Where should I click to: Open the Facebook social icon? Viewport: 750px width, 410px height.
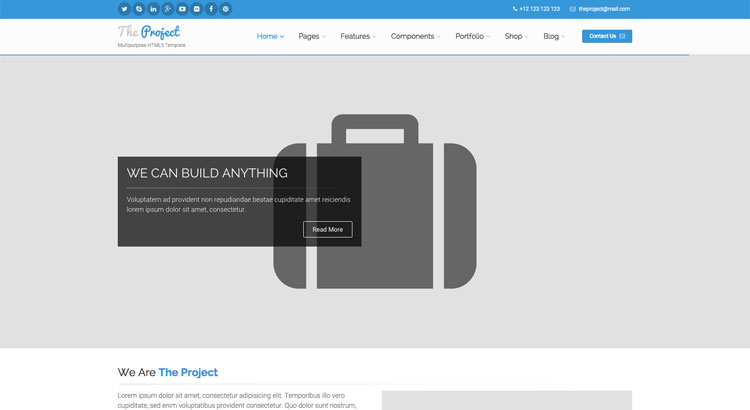(x=211, y=9)
